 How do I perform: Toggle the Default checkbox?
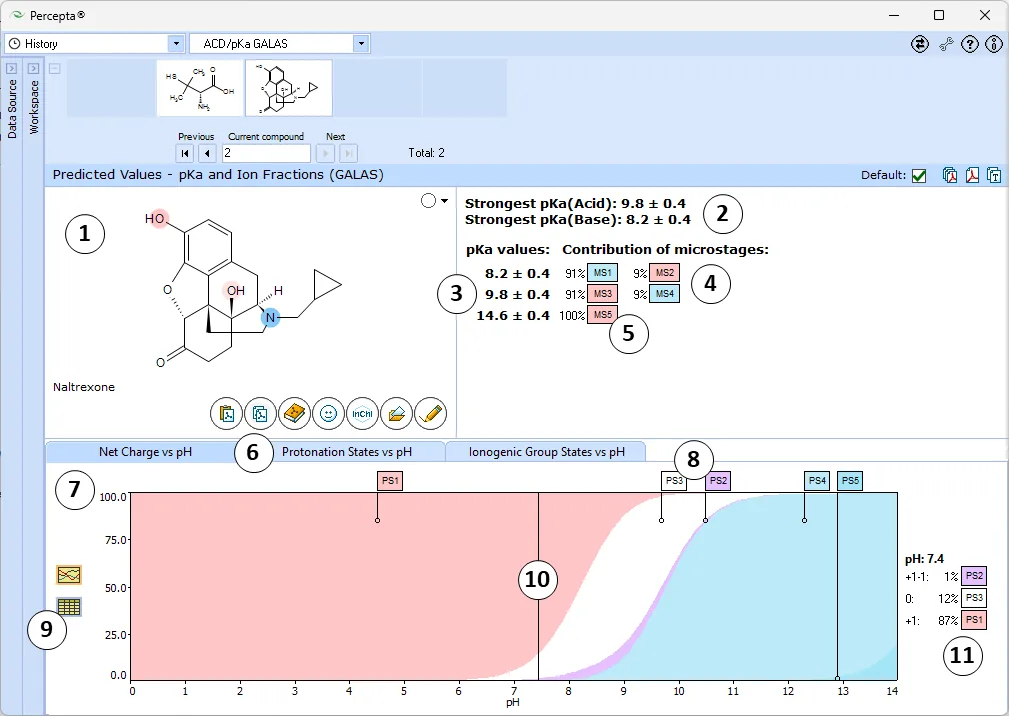919,176
